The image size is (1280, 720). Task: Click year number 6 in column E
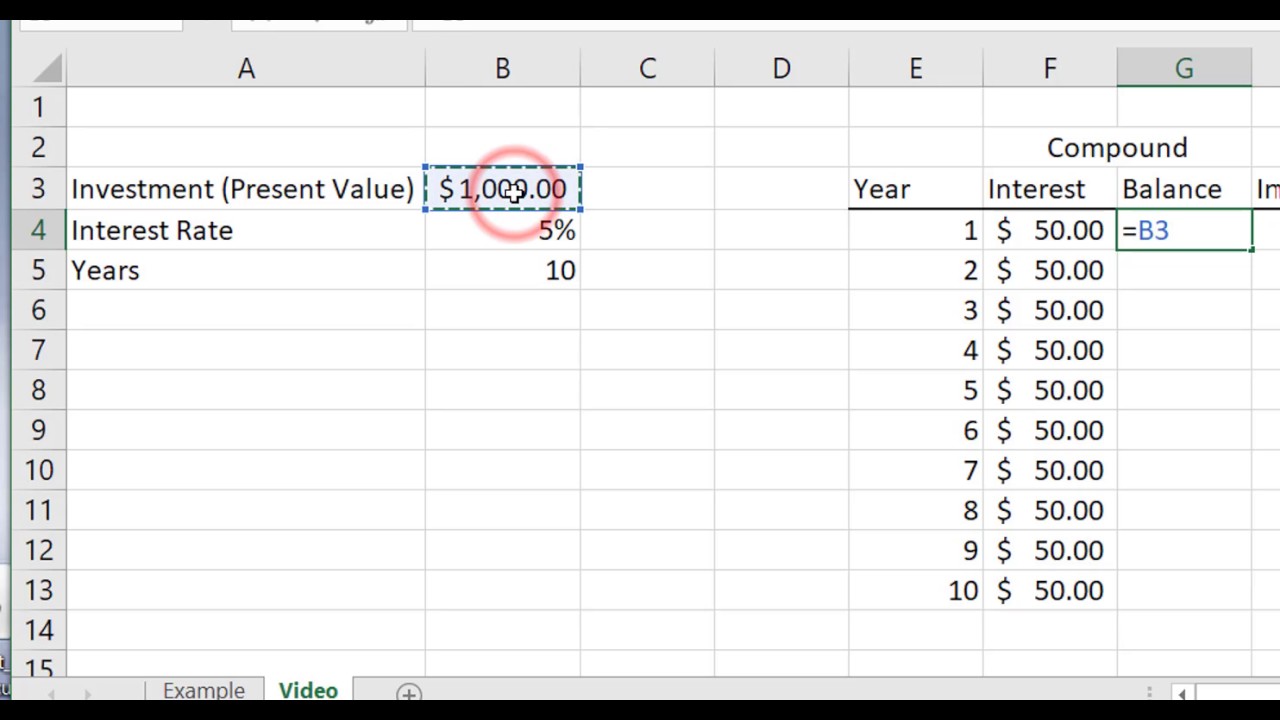coord(915,430)
